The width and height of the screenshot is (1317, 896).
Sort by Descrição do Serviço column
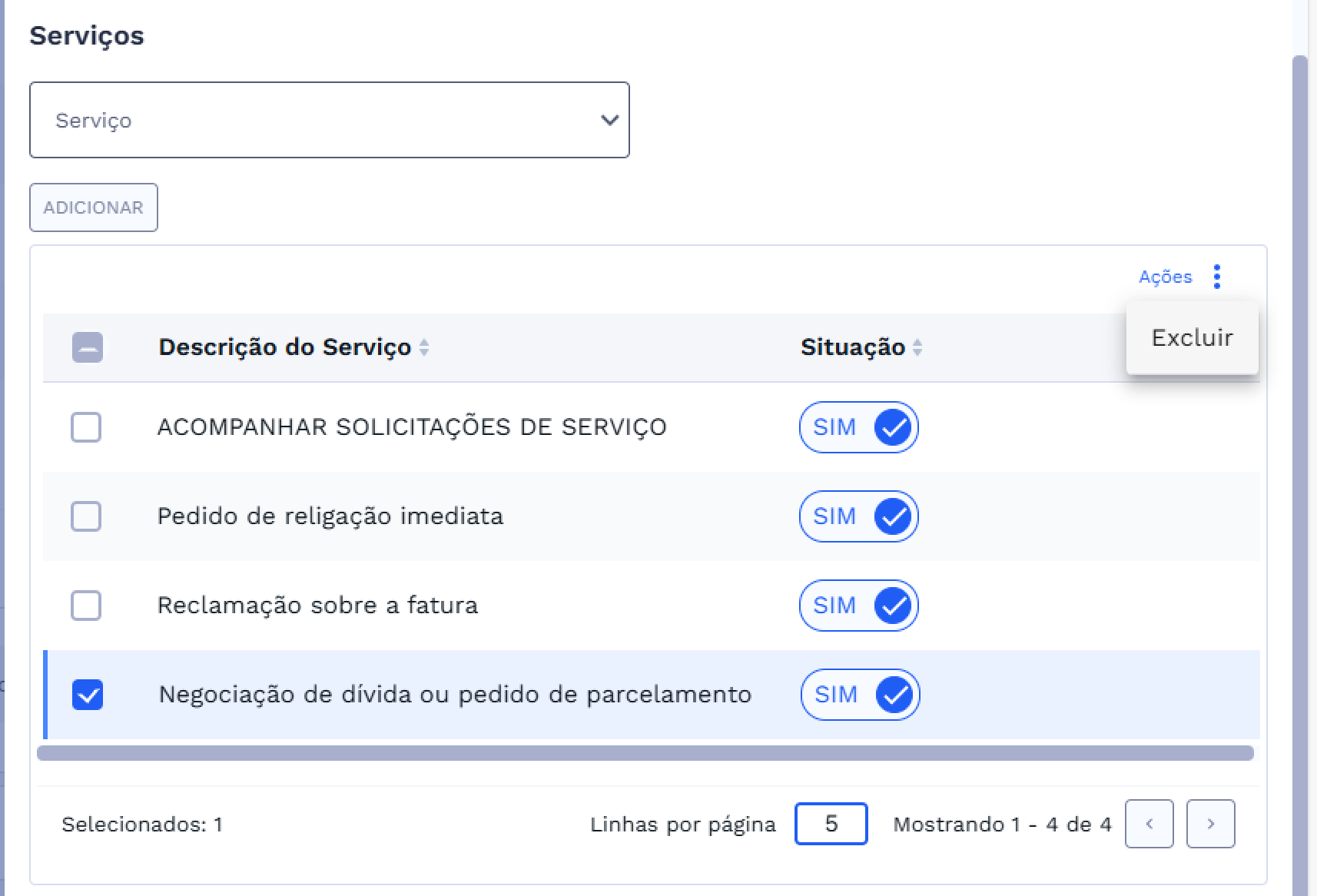[x=423, y=347]
